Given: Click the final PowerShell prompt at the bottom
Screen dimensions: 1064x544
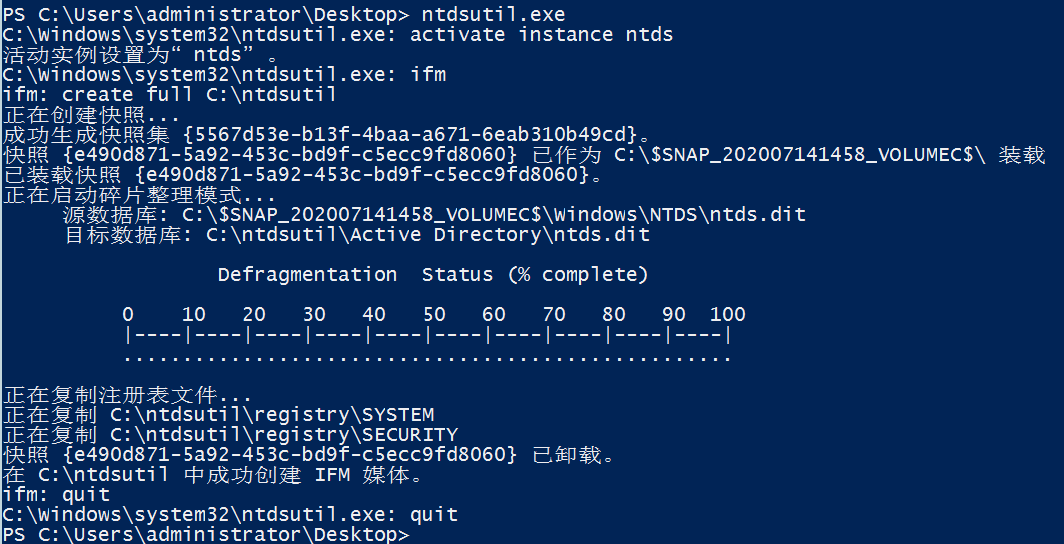Looking at the screenshot, I should [206, 535].
